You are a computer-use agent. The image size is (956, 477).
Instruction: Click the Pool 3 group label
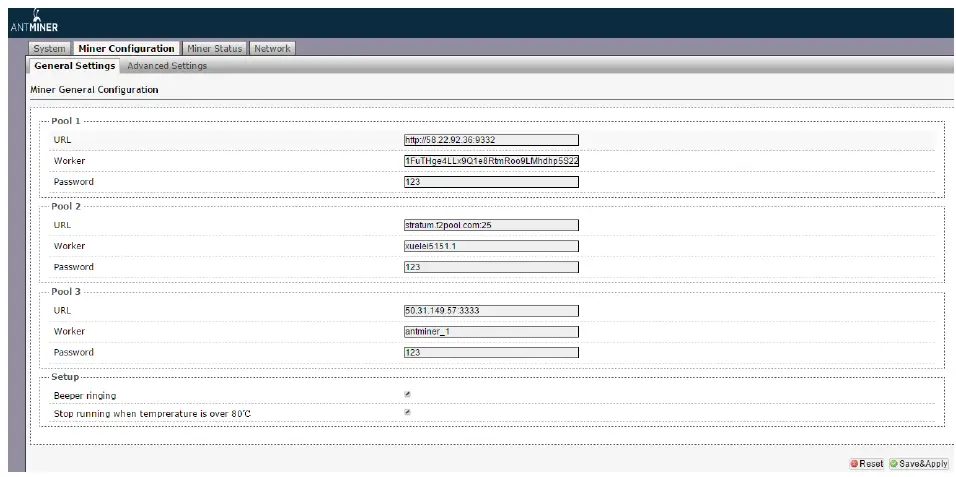66,292
